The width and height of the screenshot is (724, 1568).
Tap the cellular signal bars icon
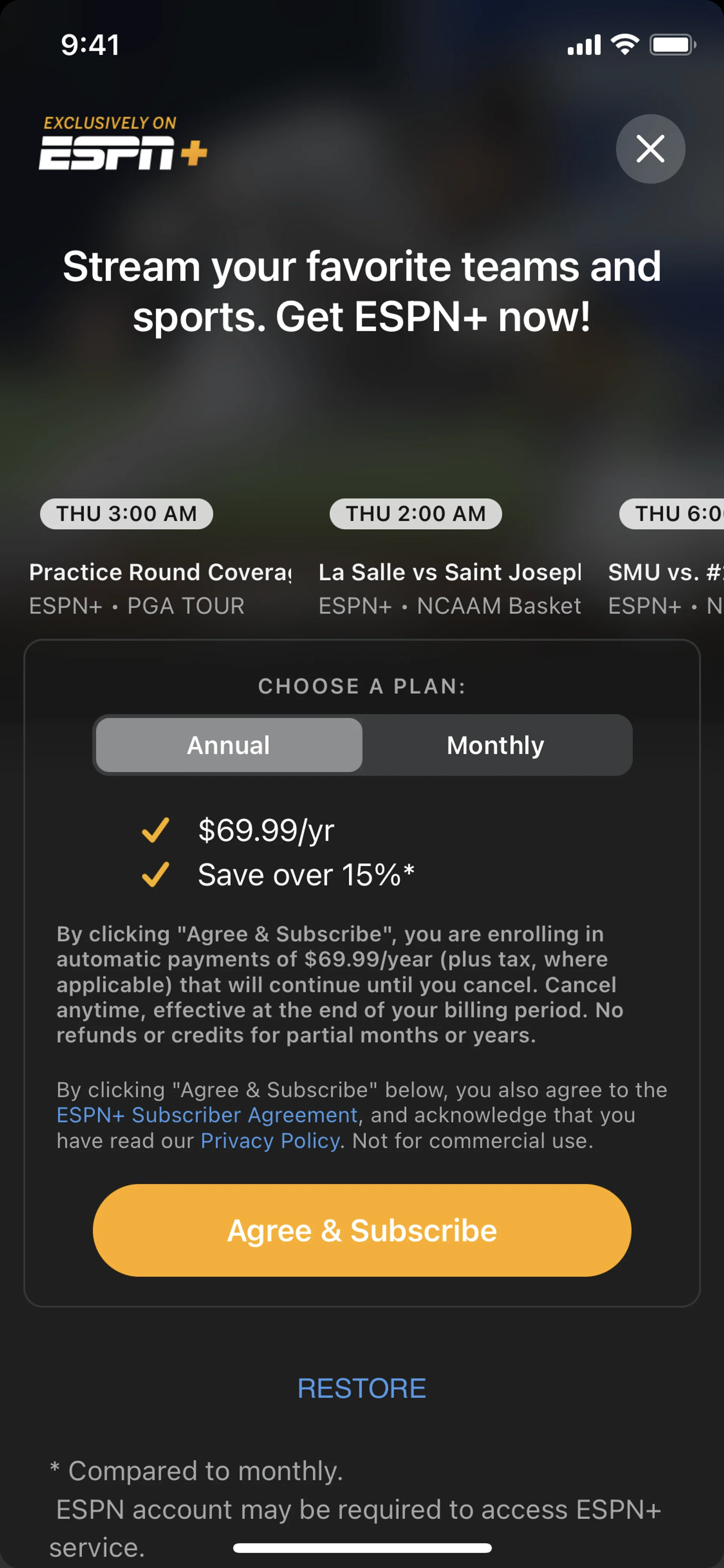point(583,45)
